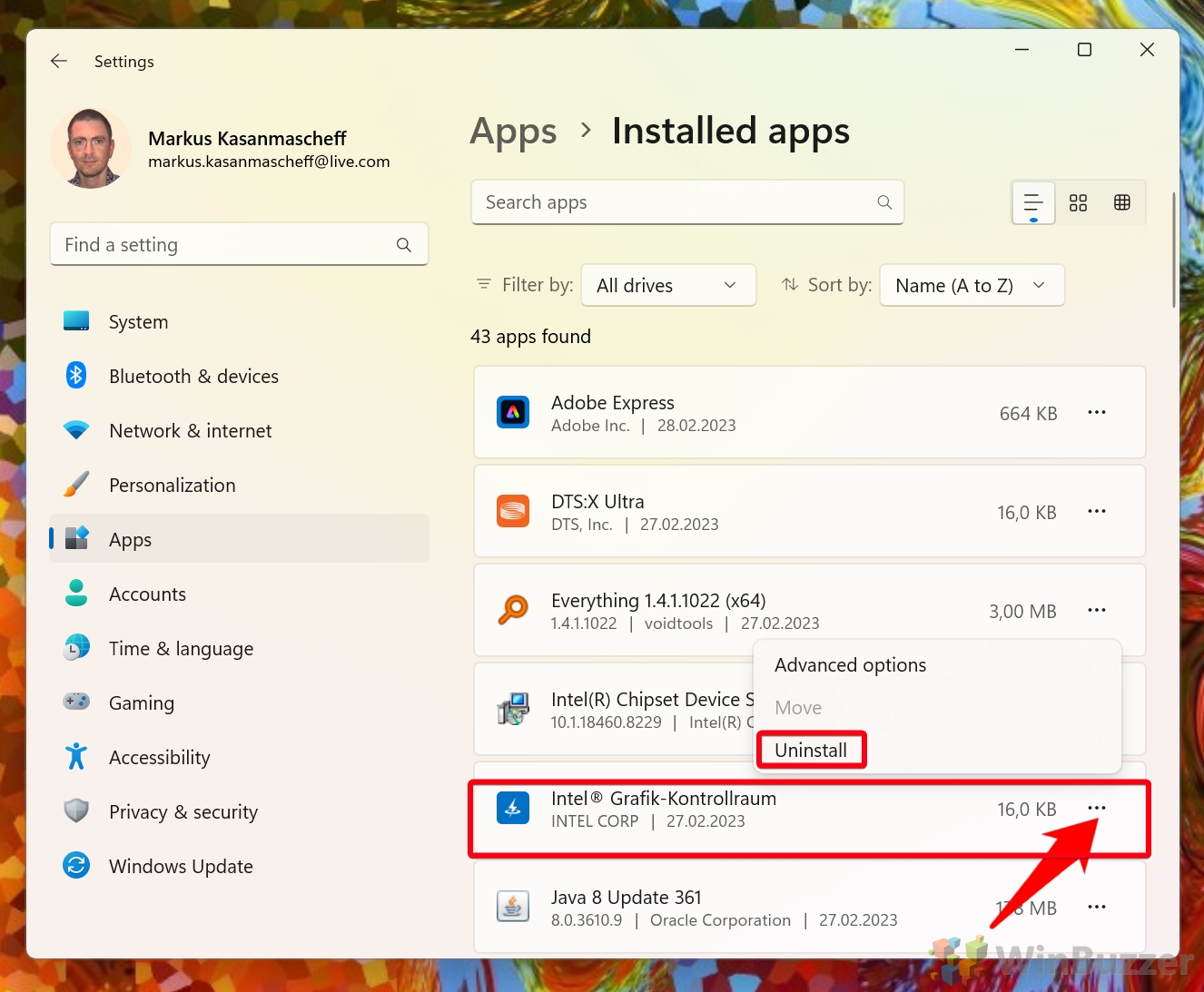
Task: Open the System settings section
Action: click(x=138, y=321)
